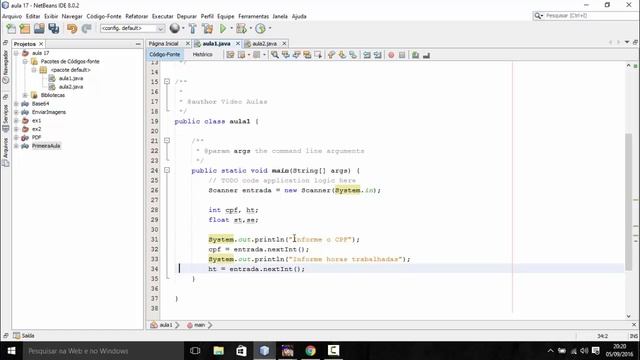Collapse the main method code fold on line 24
640x360 pixels.
coord(167,170)
